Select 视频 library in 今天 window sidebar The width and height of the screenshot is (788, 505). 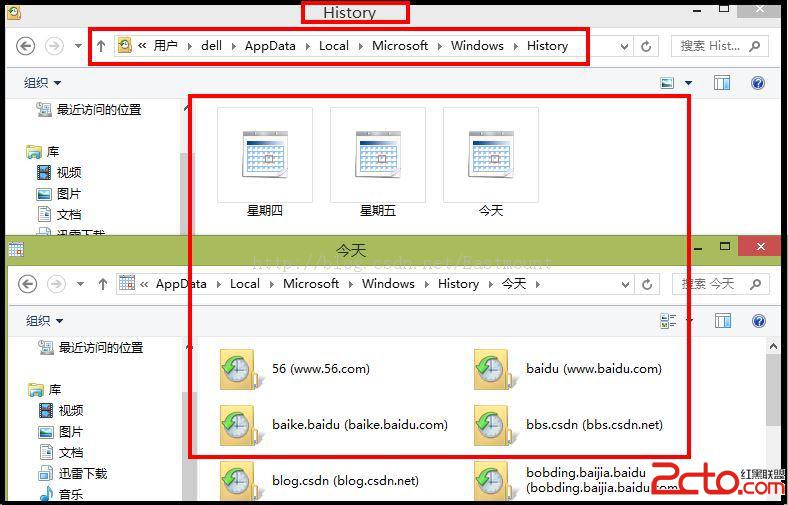click(x=61, y=411)
